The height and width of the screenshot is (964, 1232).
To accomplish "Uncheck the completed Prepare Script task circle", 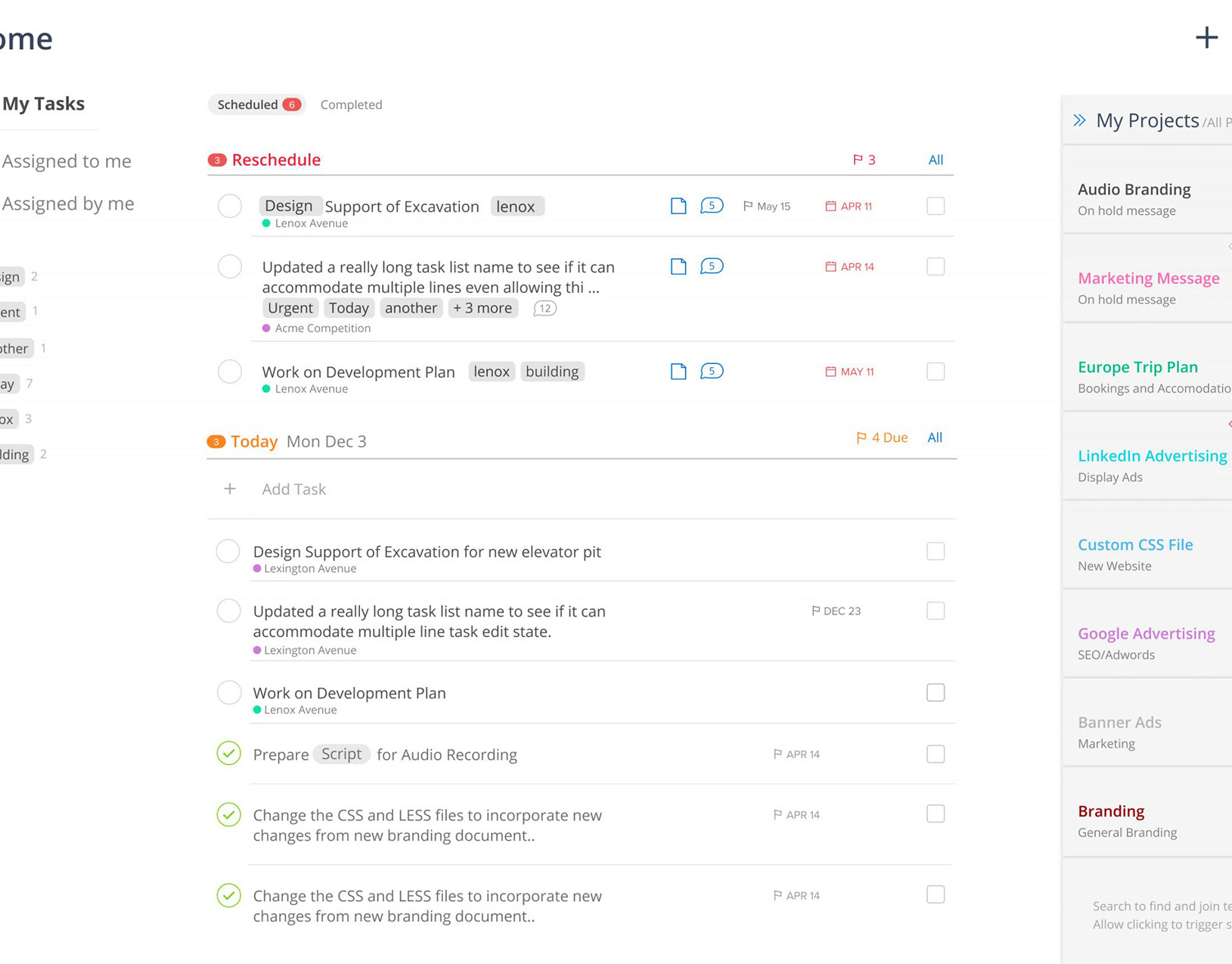I will pos(228,754).
